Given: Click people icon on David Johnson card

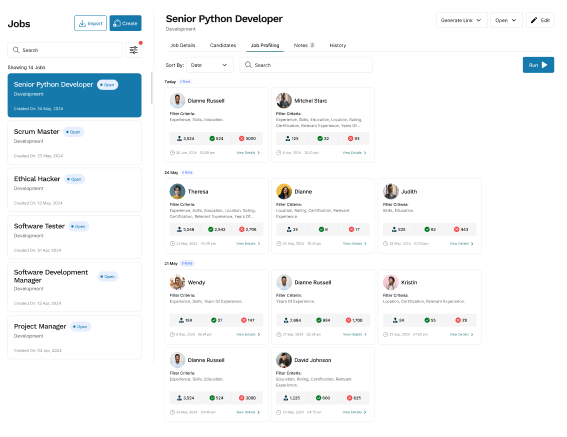Looking at the screenshot, I should click(x=286, y=398).
